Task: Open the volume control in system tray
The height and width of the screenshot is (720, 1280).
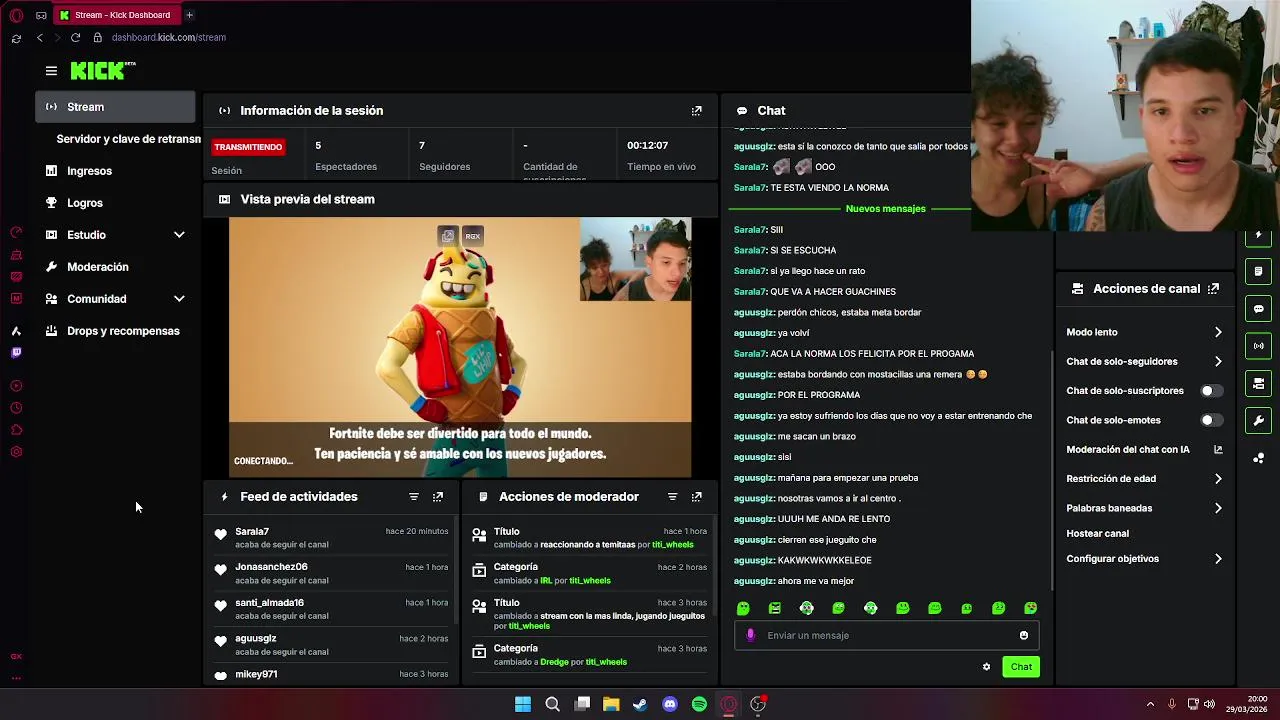Action: [x=1209, y=704]
